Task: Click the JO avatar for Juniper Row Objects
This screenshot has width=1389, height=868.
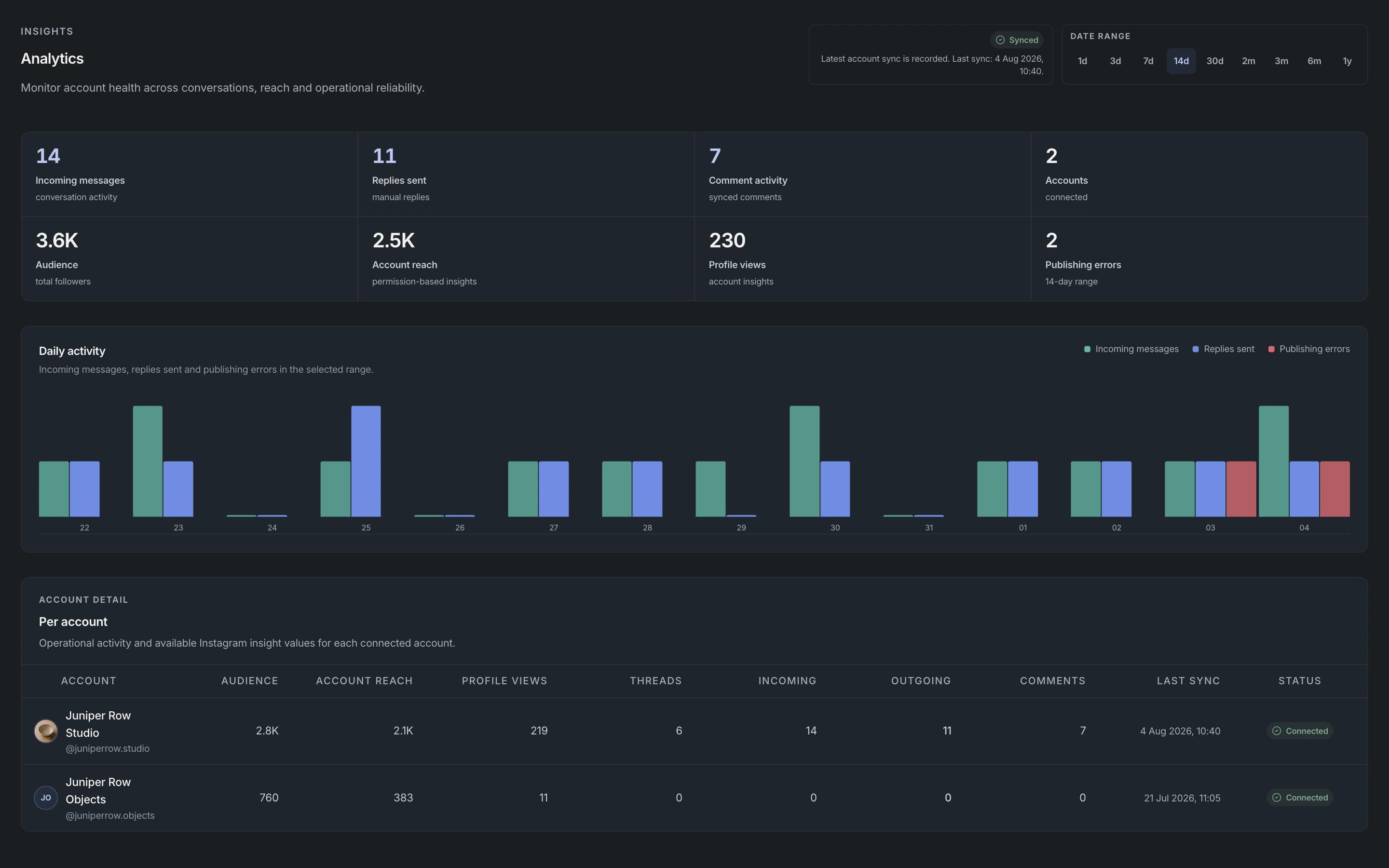Action: click(46, 798)
